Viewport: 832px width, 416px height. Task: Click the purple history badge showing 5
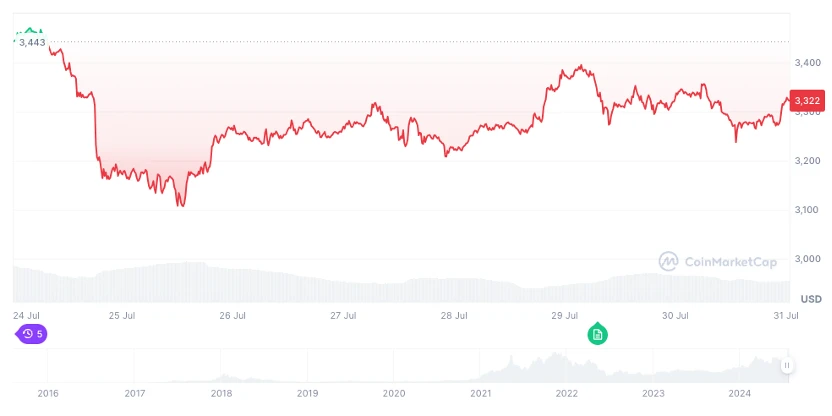(x=32, y=334)
